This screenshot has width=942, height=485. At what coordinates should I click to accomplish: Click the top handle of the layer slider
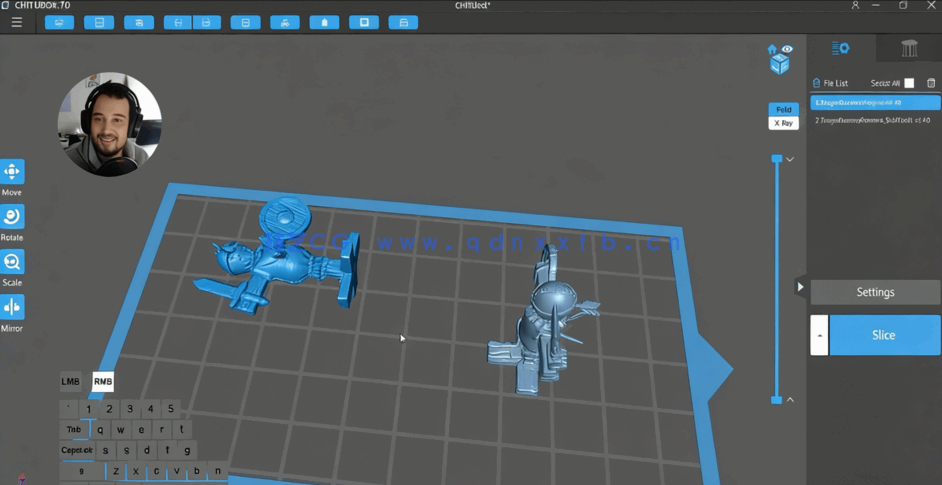(777, 159)
